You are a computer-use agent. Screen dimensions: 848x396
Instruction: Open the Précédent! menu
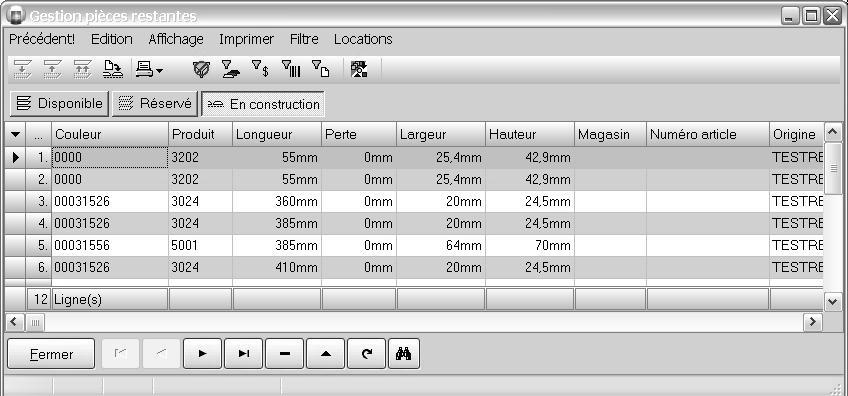(42, 39)
